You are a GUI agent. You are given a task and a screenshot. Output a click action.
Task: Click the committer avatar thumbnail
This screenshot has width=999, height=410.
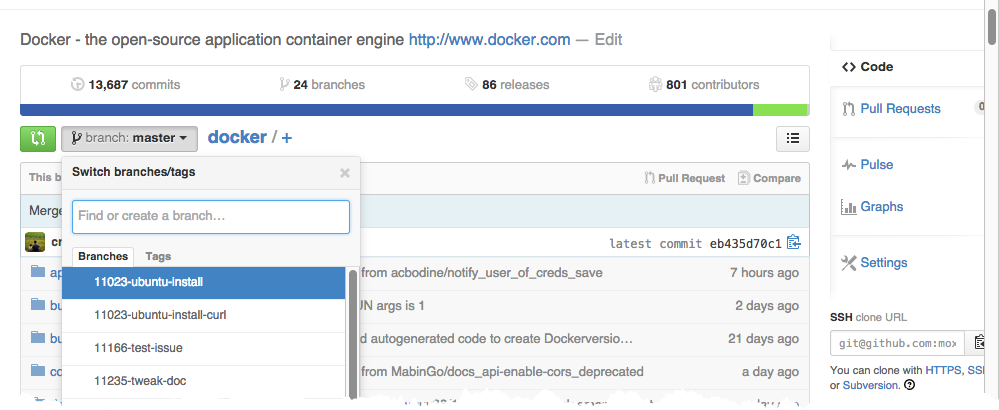click(35, 243)
